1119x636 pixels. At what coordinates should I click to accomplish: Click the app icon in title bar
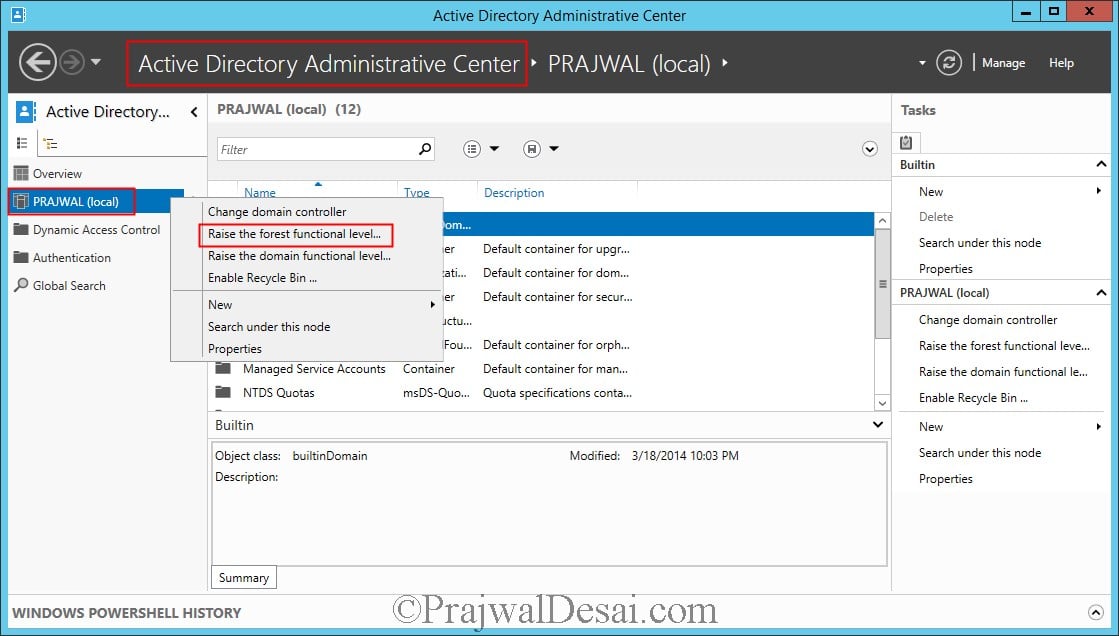tap(19, 14)
